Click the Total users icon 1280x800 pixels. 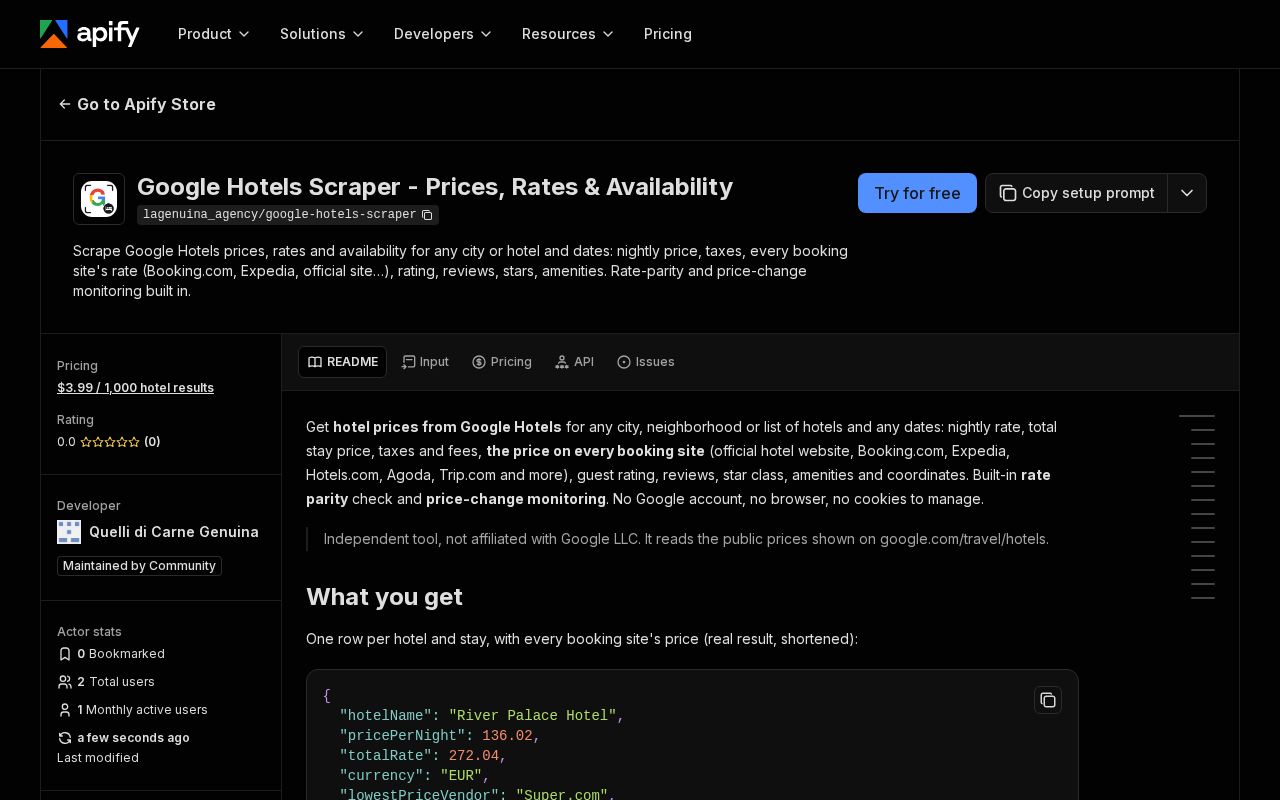pyautogui.click(x=65, y=682)
